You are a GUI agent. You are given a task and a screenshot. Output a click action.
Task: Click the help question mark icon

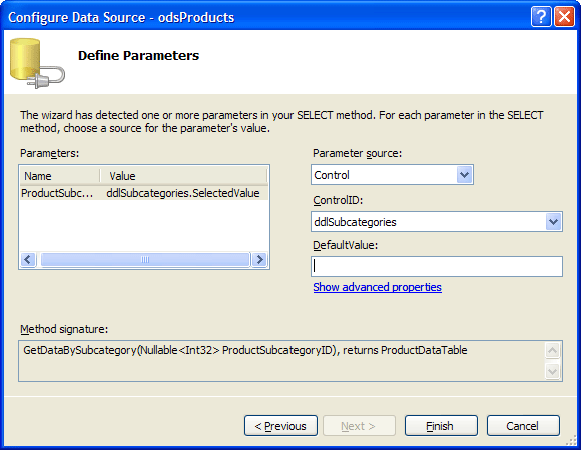point(541,17)
